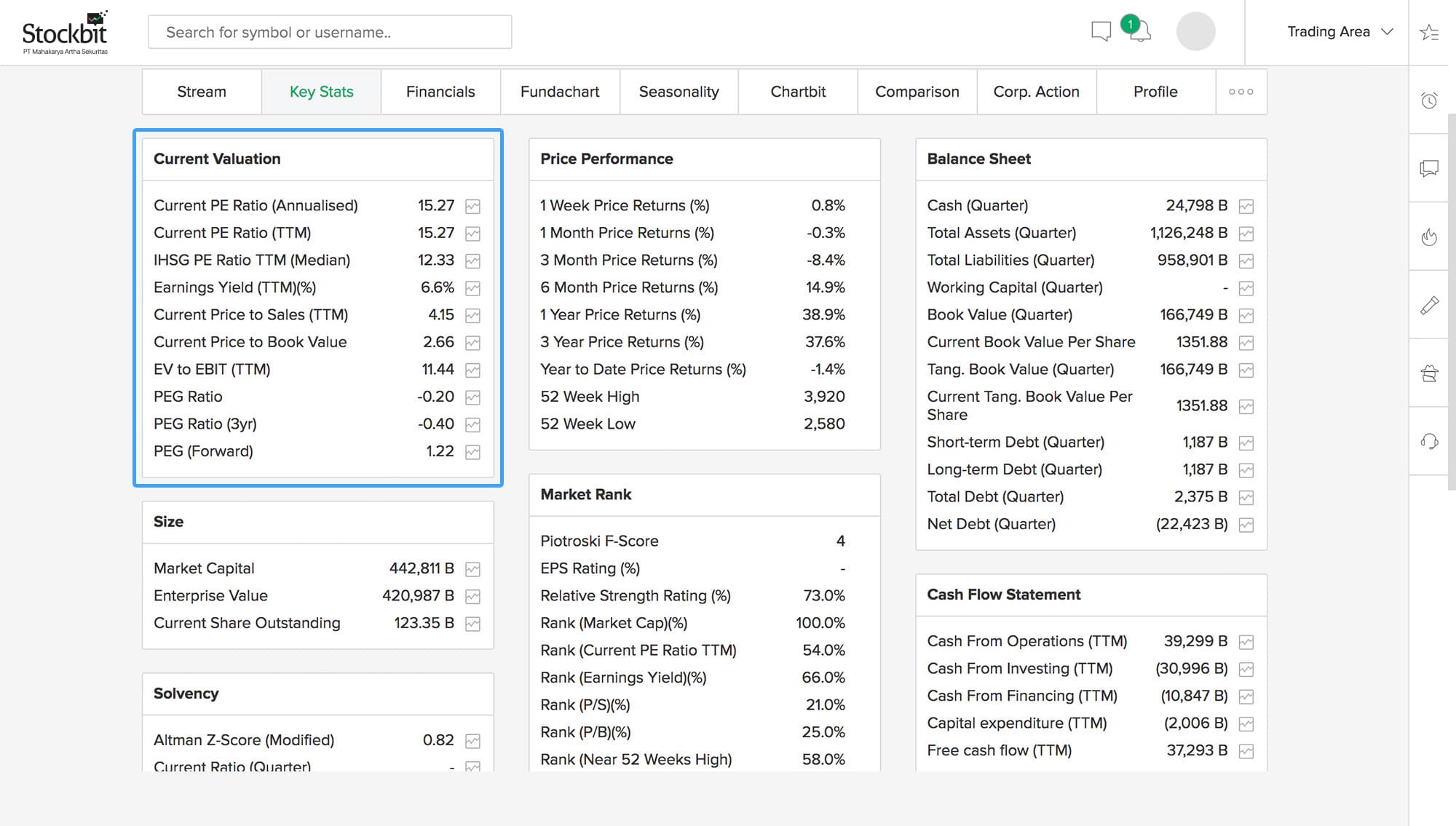1456x826 pixels.
Task: Select the search bar input field
Action: (330, 31)
